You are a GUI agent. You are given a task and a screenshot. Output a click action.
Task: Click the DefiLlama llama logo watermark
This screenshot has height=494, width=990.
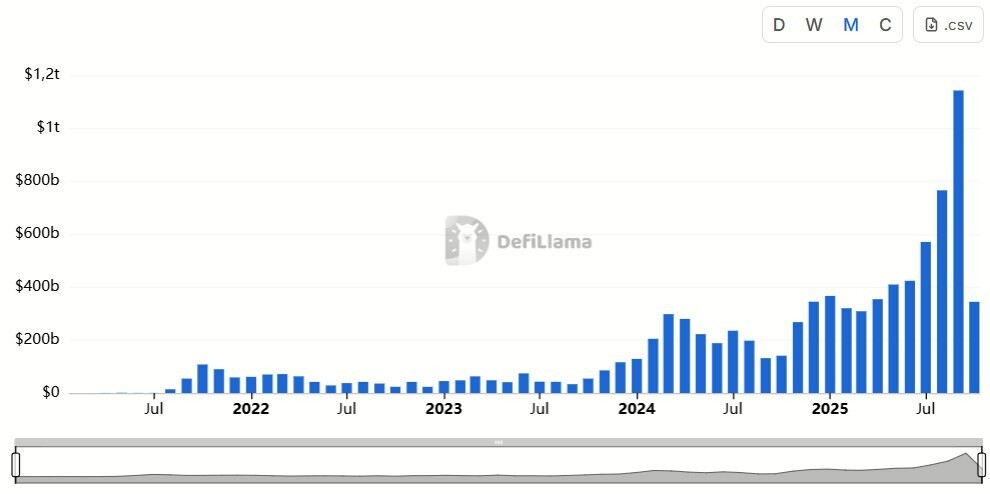pyautogui.click(x=466, y=241)
